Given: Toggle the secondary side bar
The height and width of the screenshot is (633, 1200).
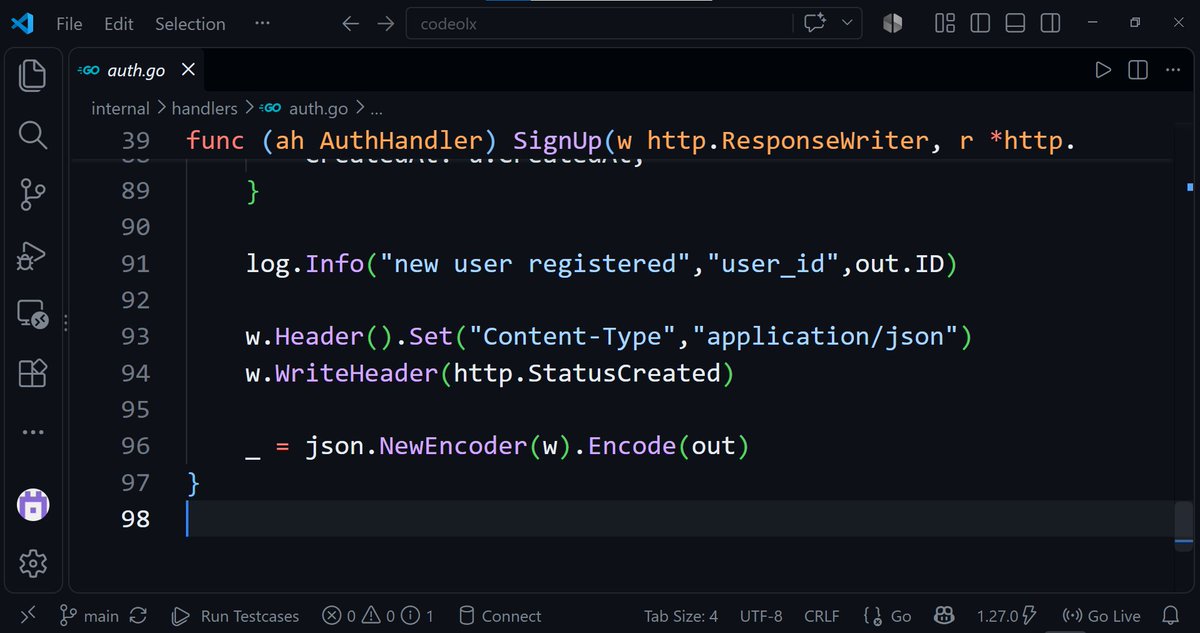Looking at the screenshot, I should (x=1050, y=23).
